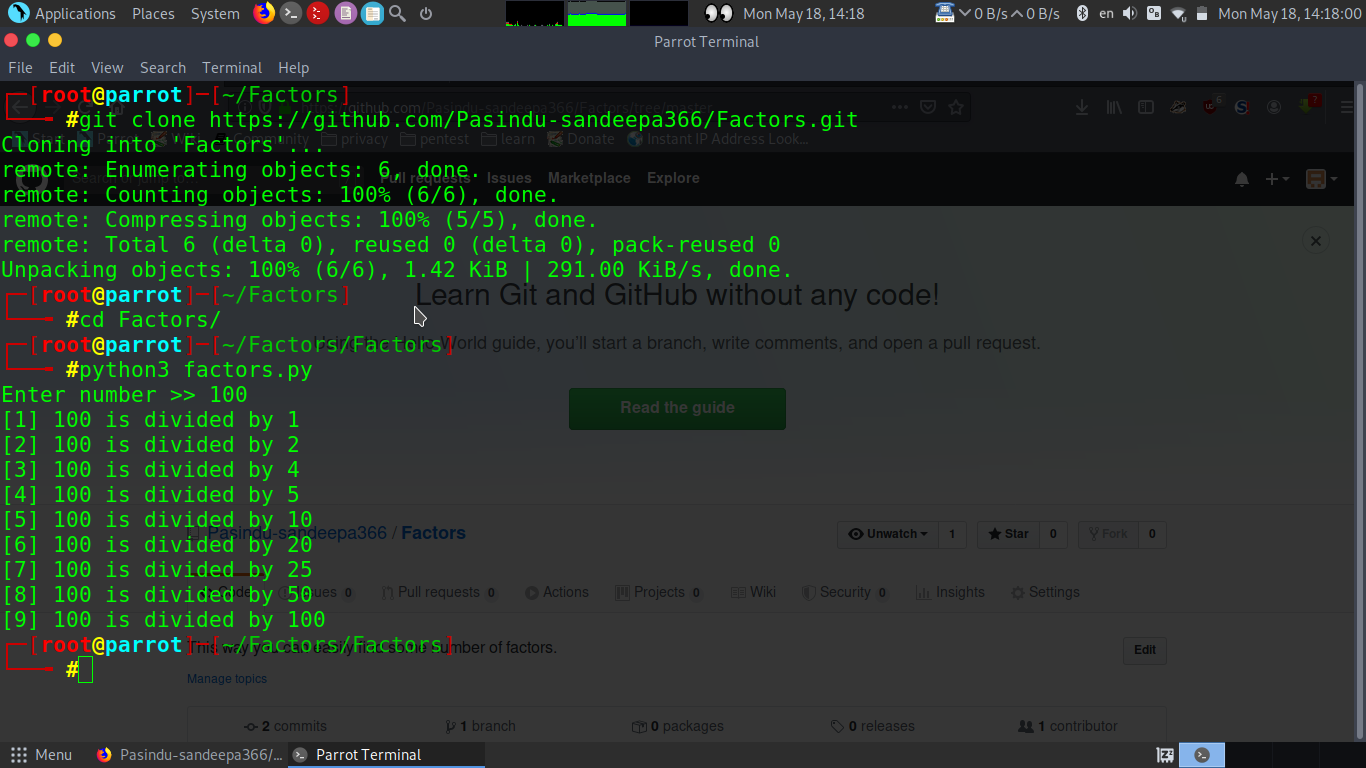Click the Read the guide button
Screen dimensions: 1366x768
(x=677, y=408)
